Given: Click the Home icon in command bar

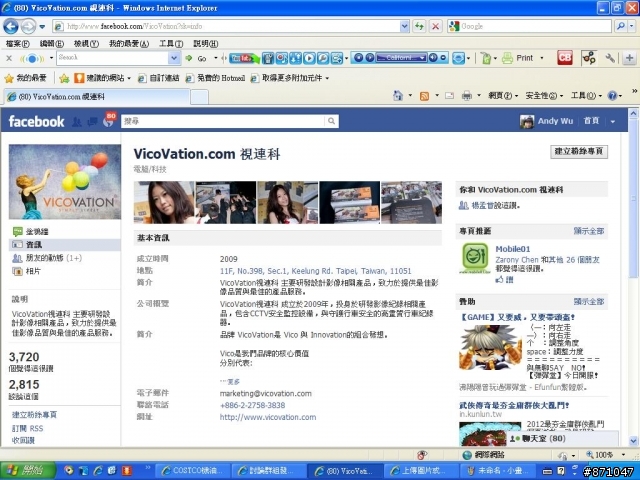Looking at the screenshot, I should click(398, 96).
